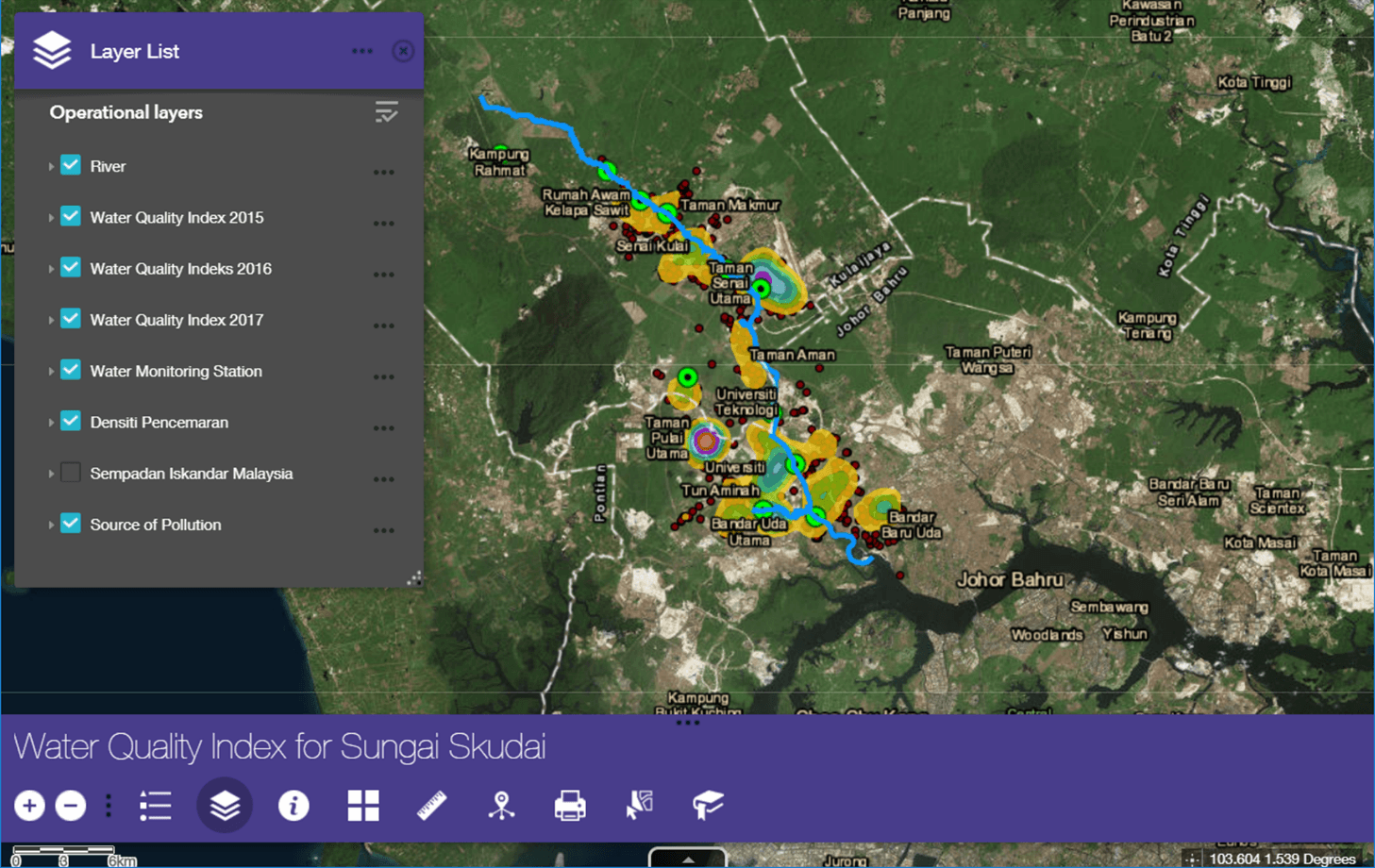Select the Measurement ruler tool
Image resolution: width=1375 pixels, height=868 pixels.
point(432,806)
